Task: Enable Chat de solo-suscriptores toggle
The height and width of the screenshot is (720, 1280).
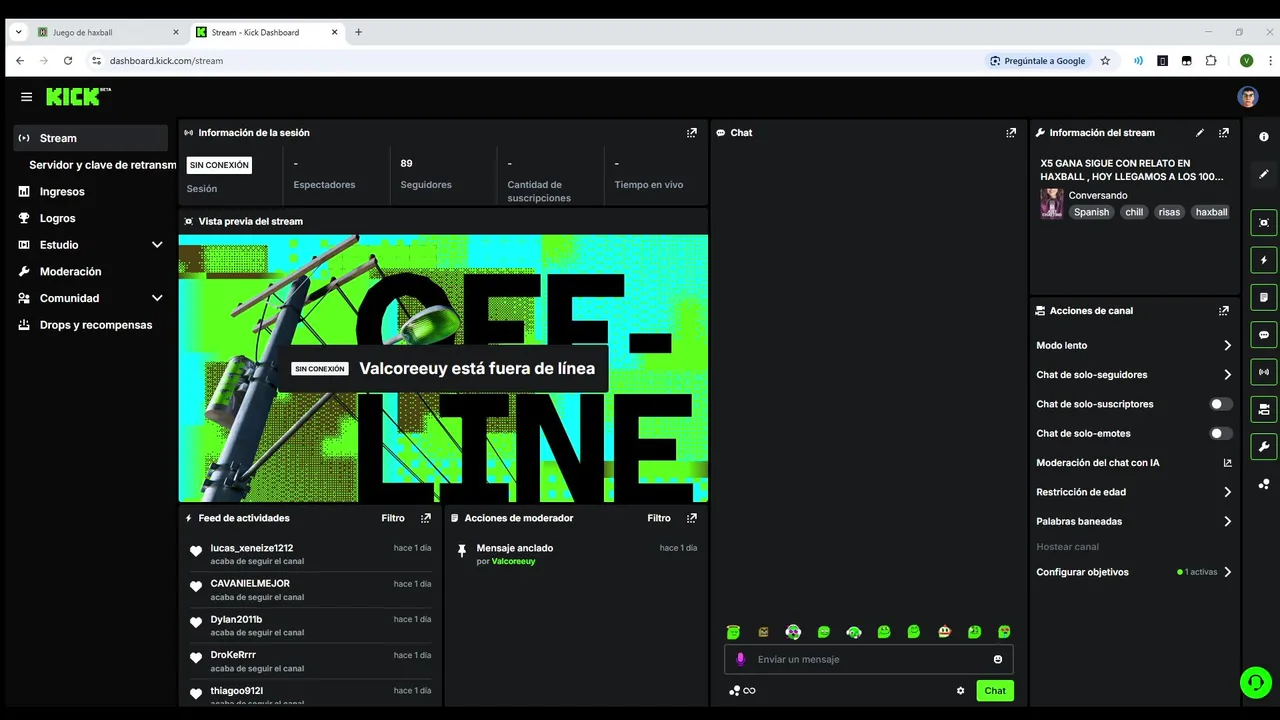Action: click(x=1221, y=404)
